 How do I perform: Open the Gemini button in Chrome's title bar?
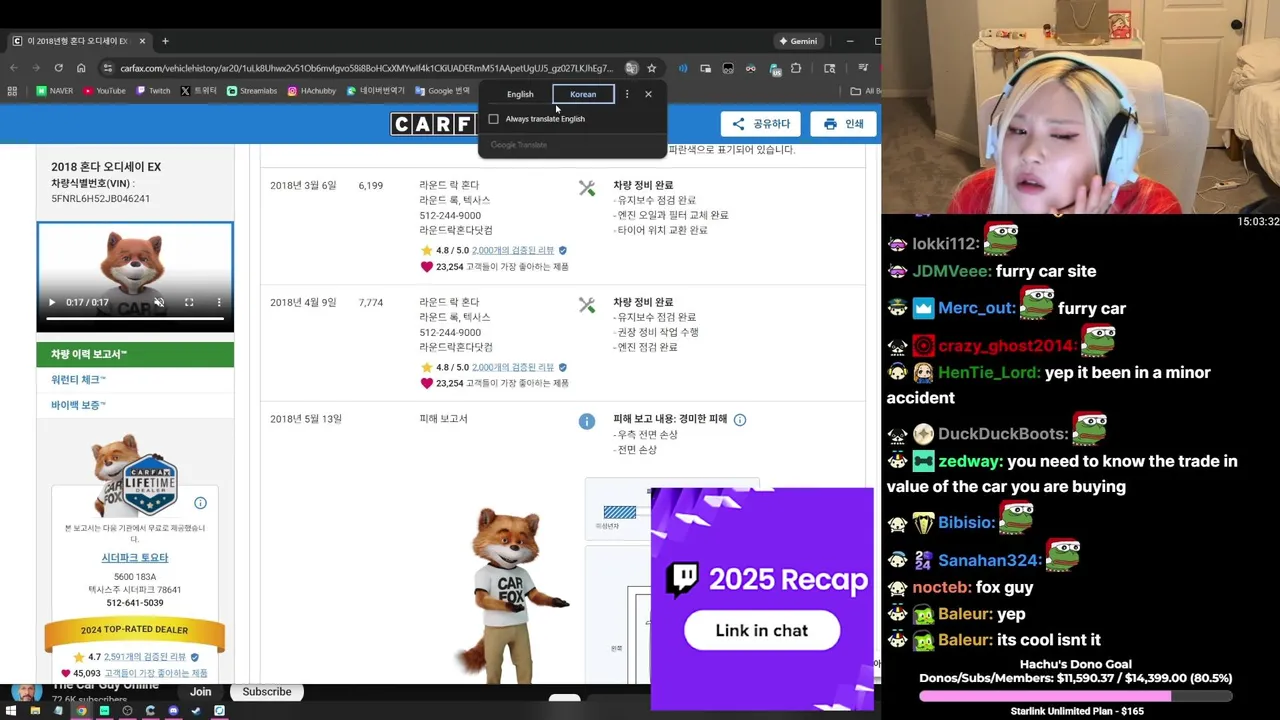[798, 41]
